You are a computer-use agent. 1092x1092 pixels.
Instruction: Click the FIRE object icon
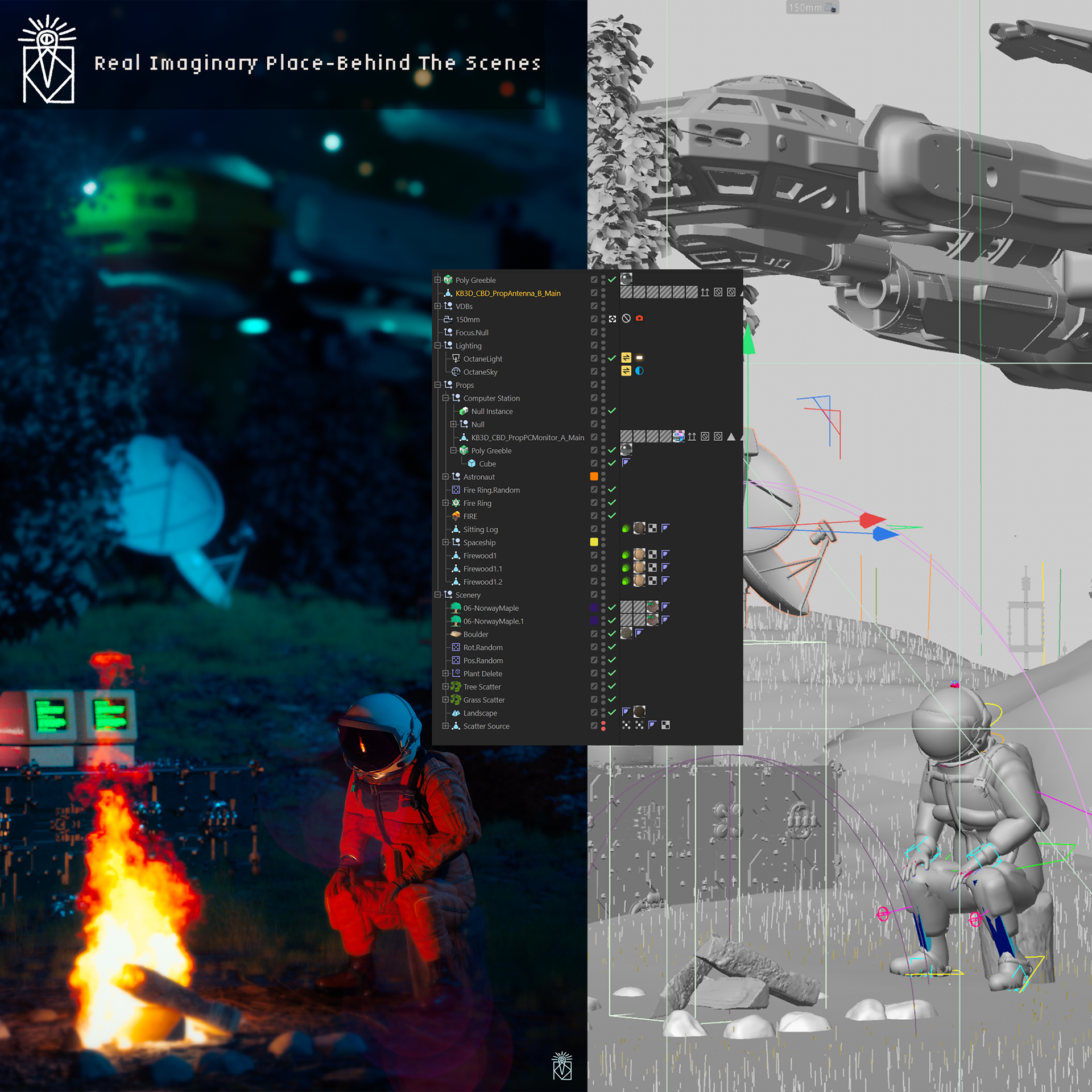click(x=456, y=516)
